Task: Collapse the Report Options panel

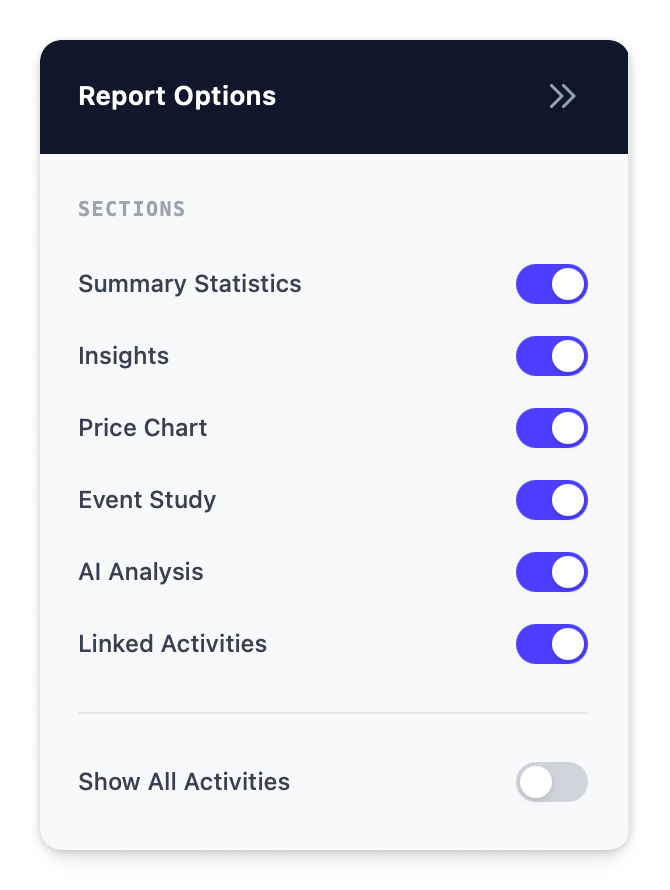Action: click(x=562, y=96)
